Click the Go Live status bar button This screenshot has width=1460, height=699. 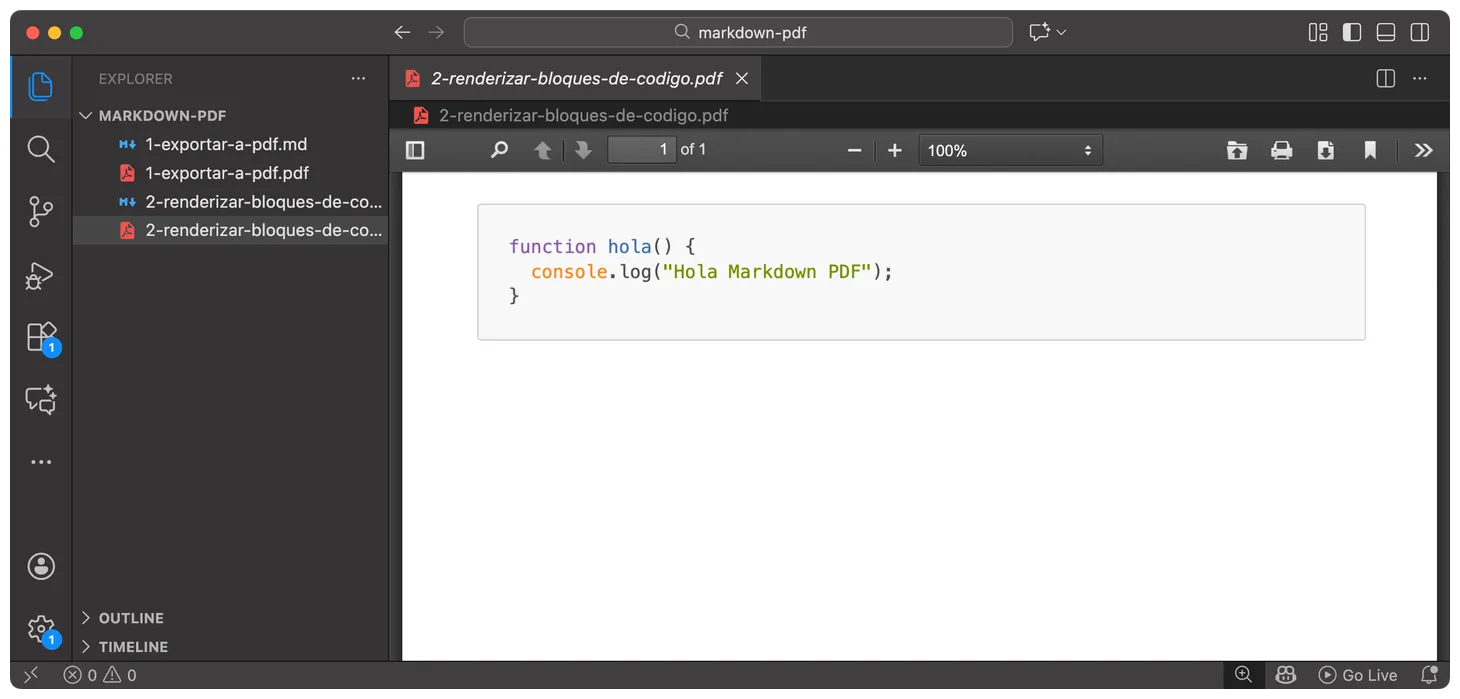[x=1358, y=675]
